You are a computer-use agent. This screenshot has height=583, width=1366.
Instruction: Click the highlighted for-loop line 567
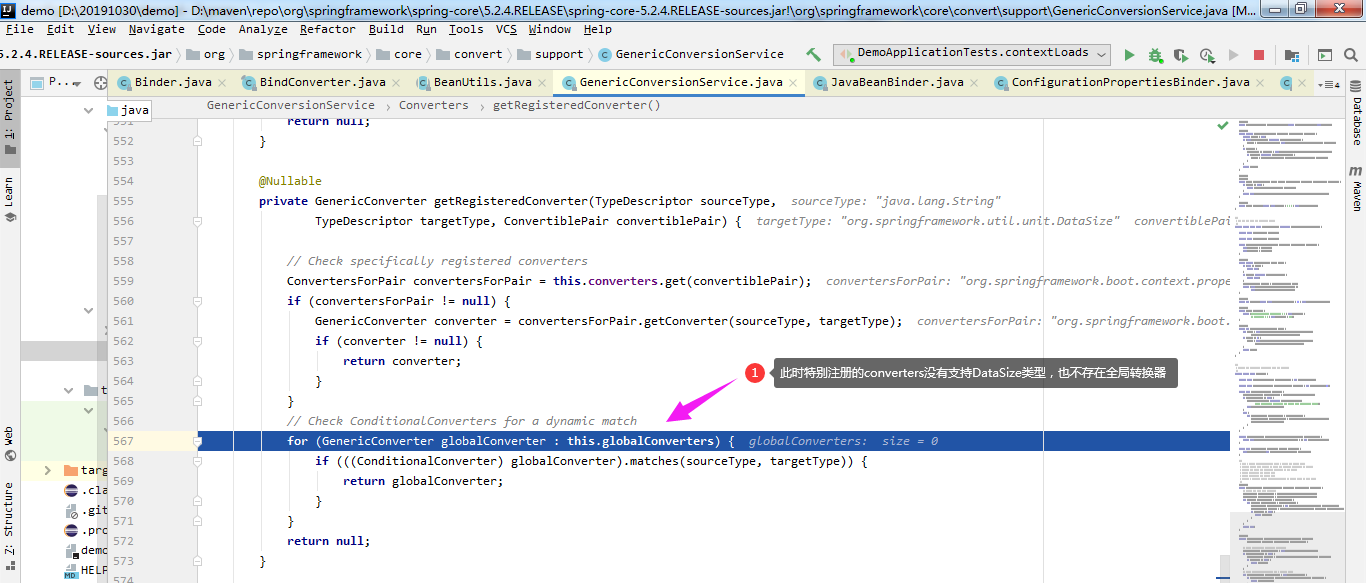click(x=713, y=441)
